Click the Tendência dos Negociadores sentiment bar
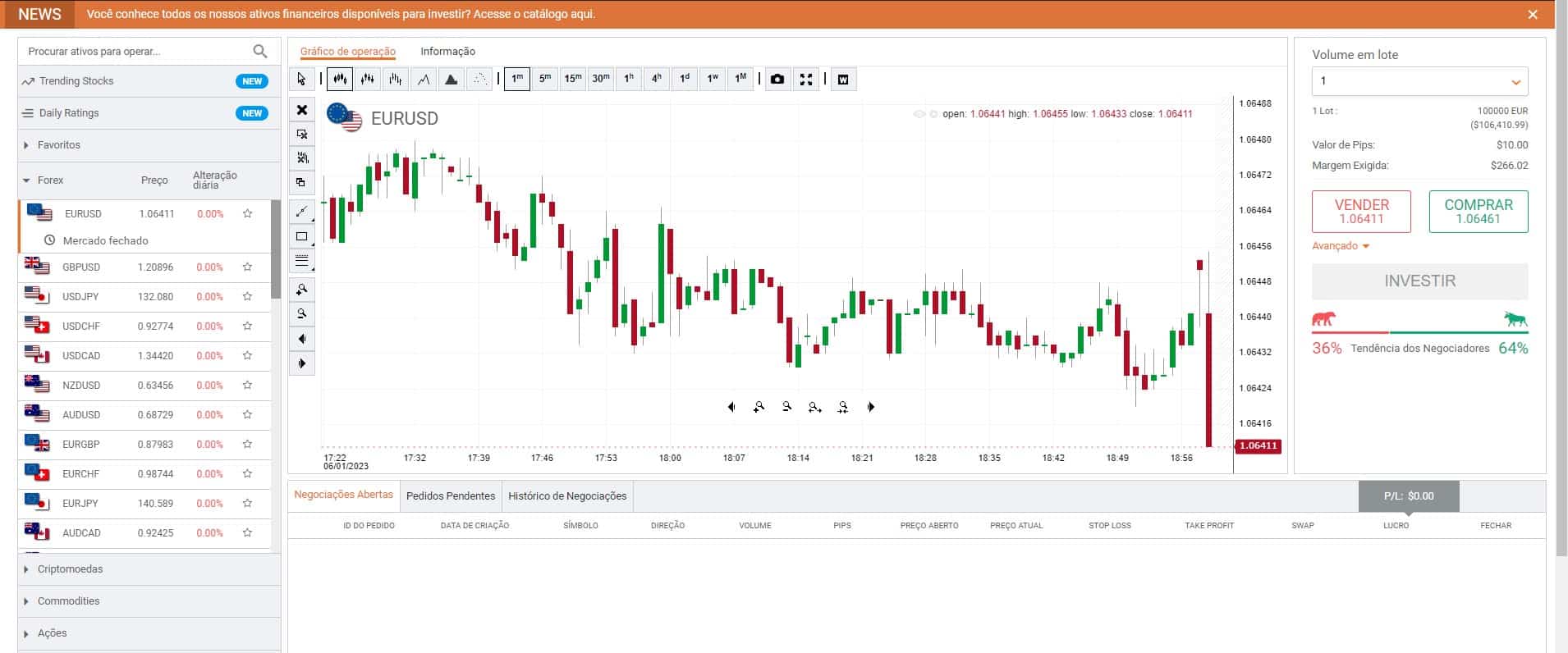Viewport: 1568px width, 653px height. pyautogui.click(x=1419, y=332)
